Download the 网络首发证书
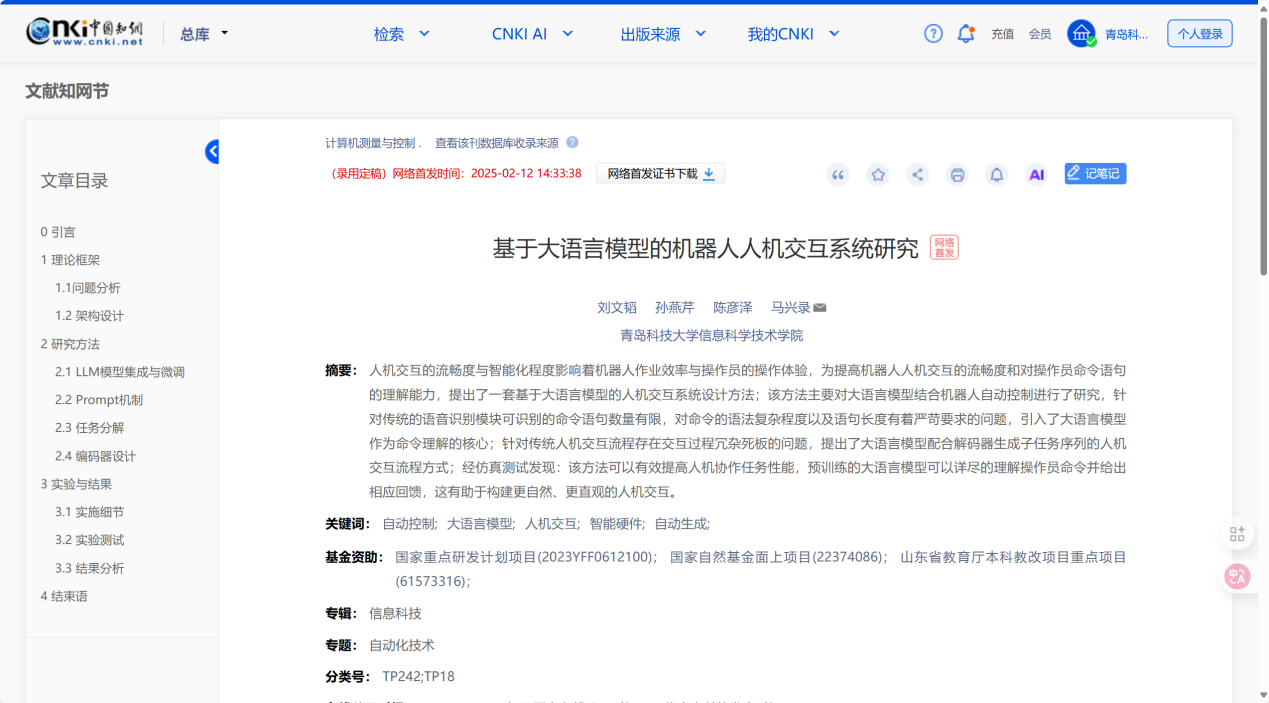The width and height of the screenshot is (1269, 703). 660,174
